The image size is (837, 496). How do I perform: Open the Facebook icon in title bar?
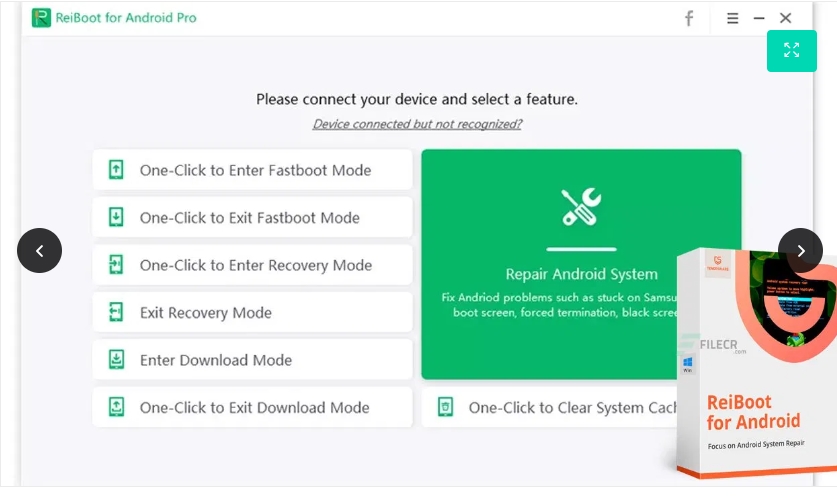(689, 18)
